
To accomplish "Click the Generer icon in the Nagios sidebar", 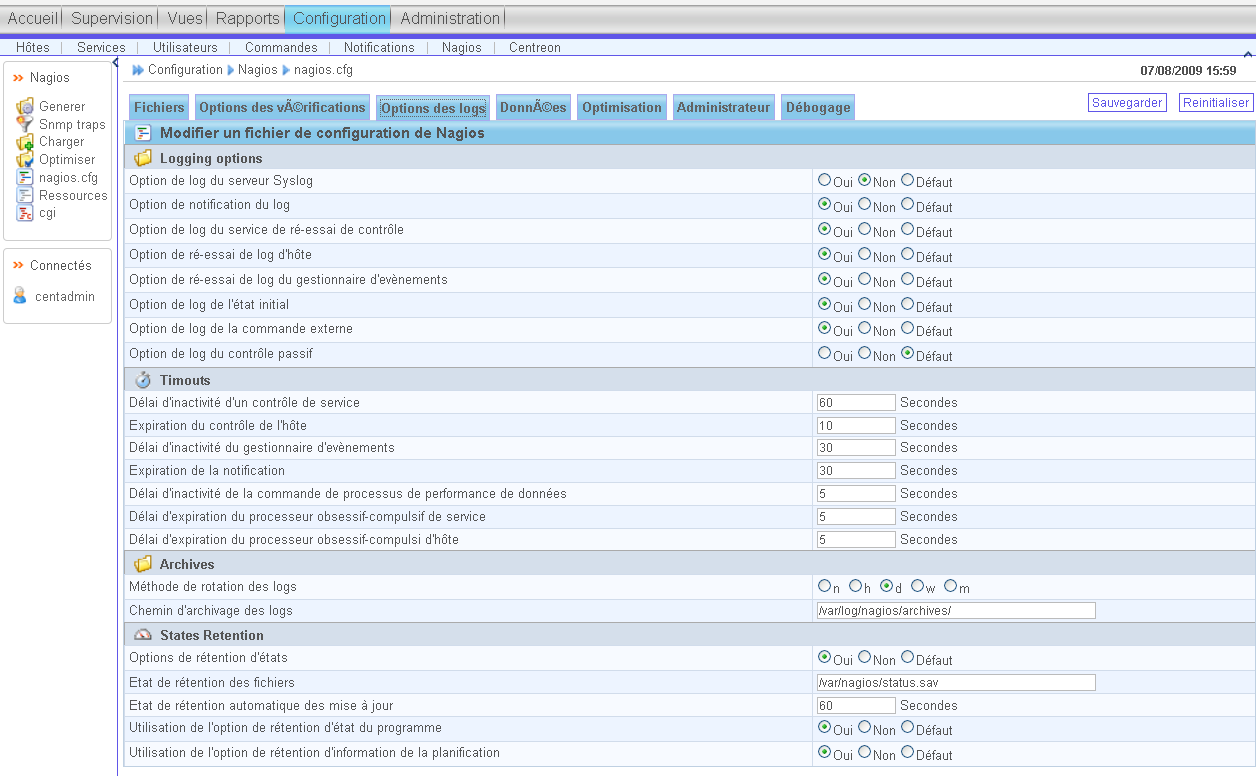I will click(x=25, y=106).
